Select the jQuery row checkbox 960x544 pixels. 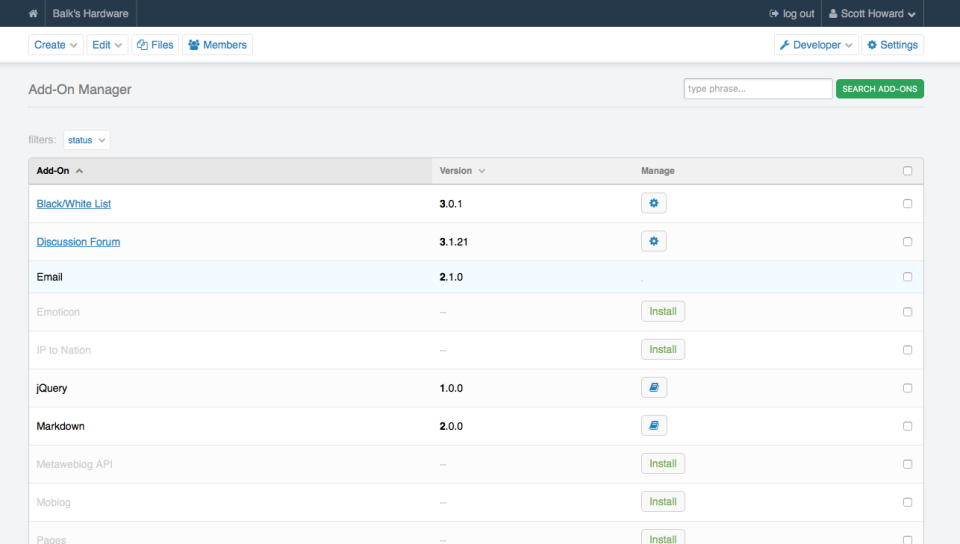point(907,388)
